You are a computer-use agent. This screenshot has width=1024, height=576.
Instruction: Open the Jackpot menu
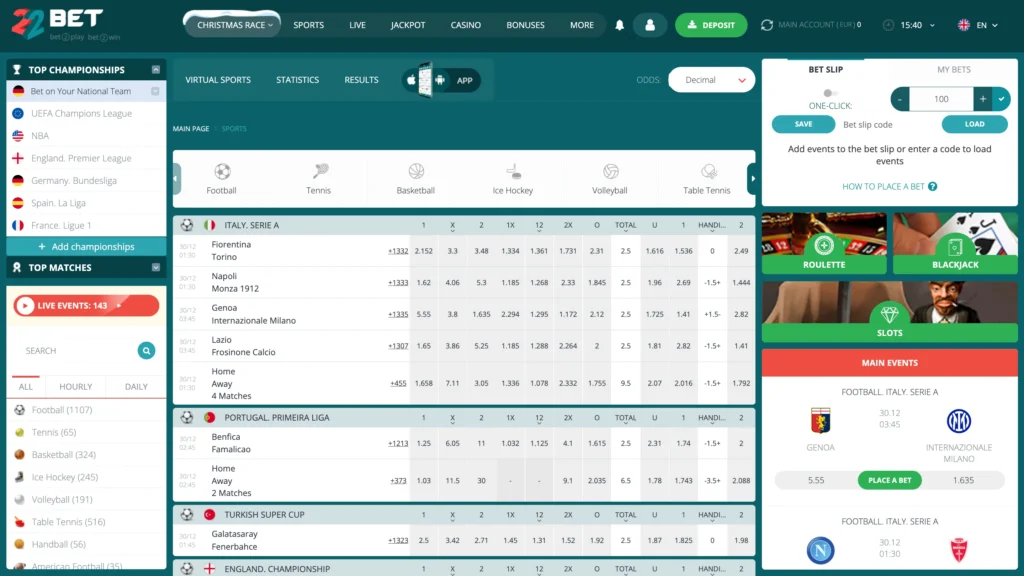pyautogui.click(x=408, y=25)
